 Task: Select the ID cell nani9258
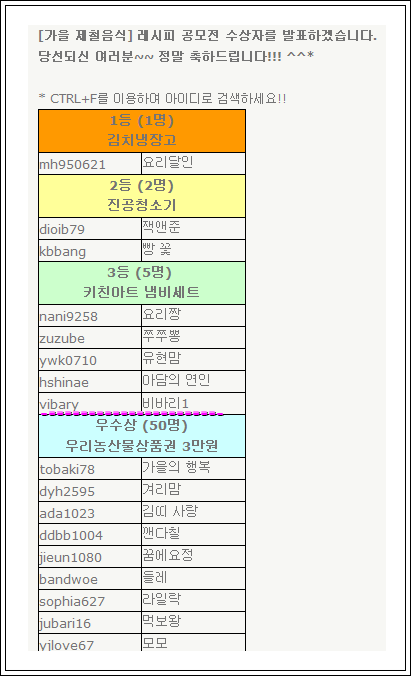tap(90, 316)
